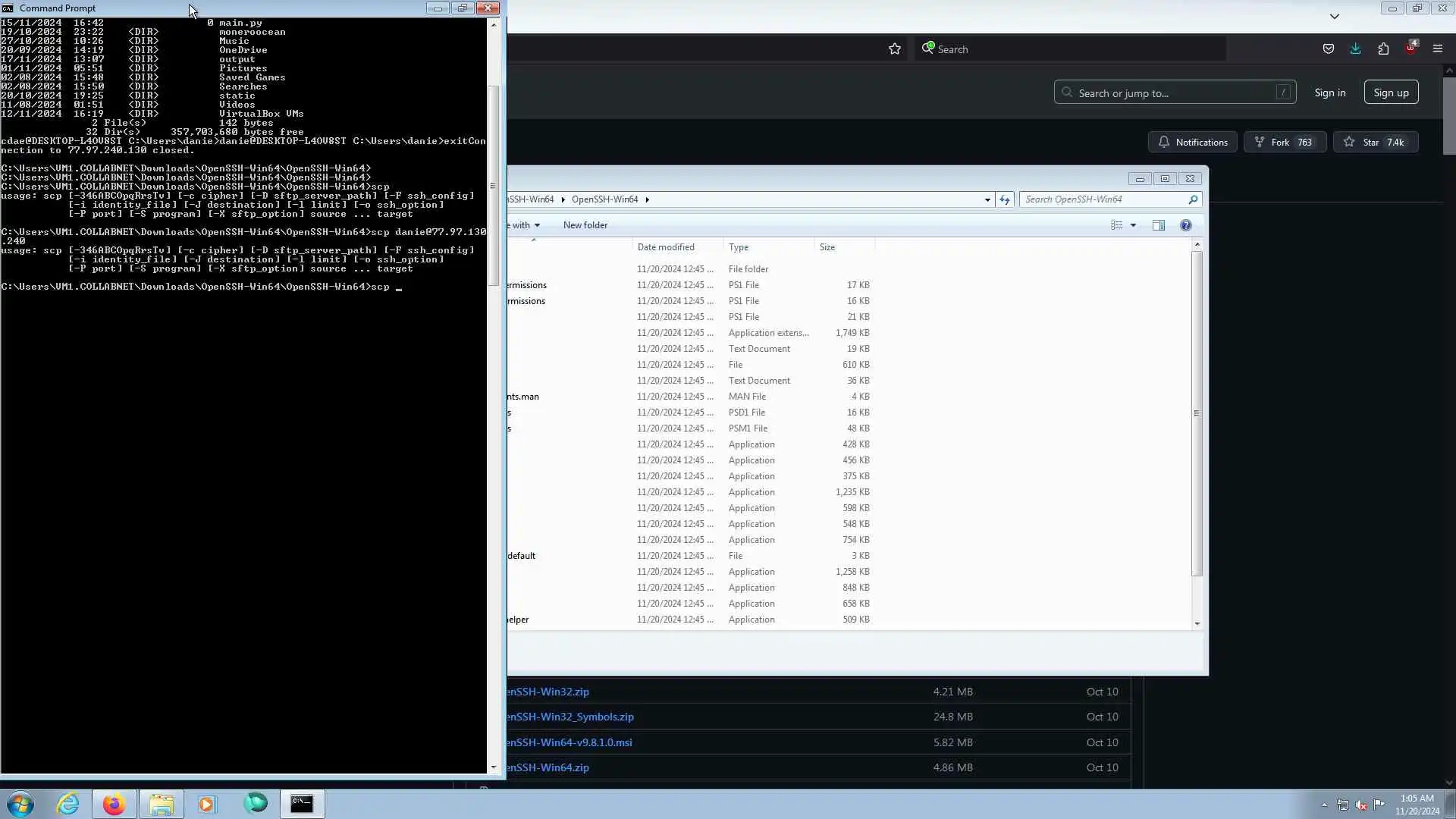Open Firefox hamburger application menu
This screenshot has height=819, width=1456.
(1437, 49)
